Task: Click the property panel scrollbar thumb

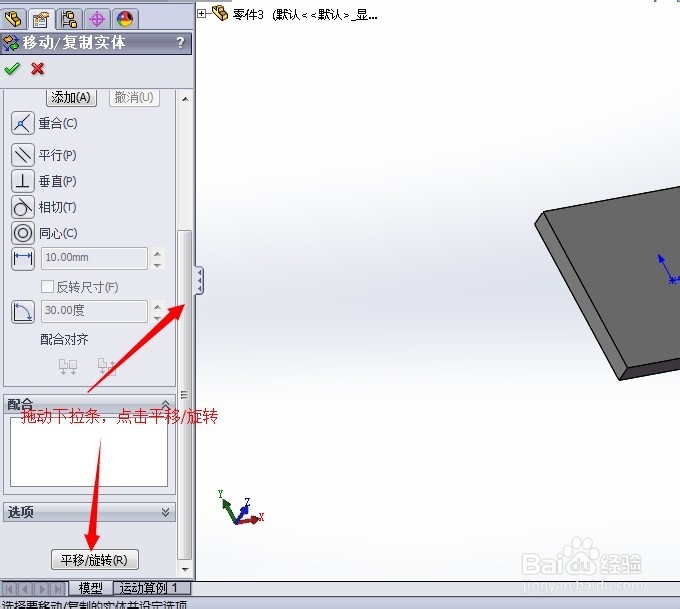Action: click(185, 395)
